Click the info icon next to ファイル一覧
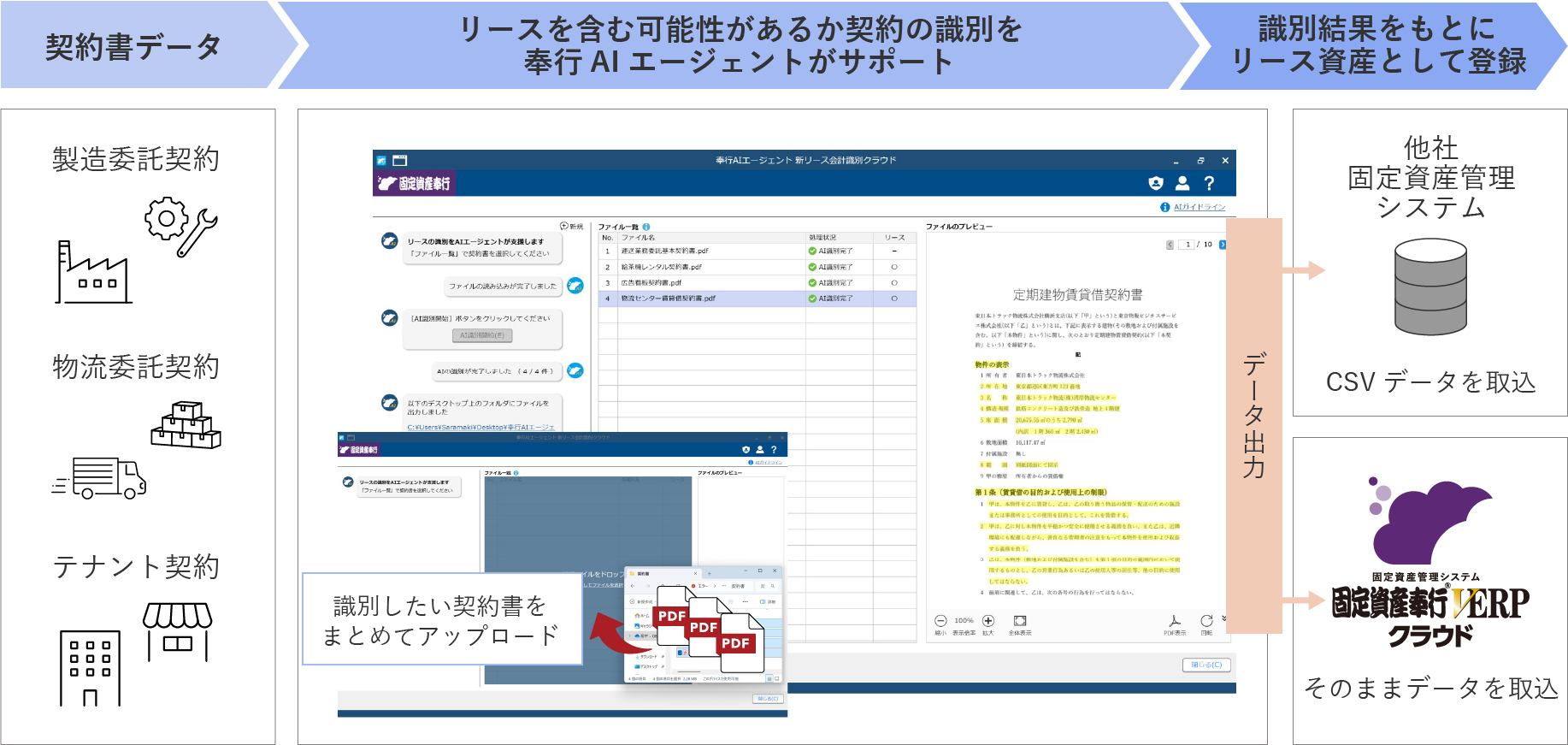 pos(646,227)
